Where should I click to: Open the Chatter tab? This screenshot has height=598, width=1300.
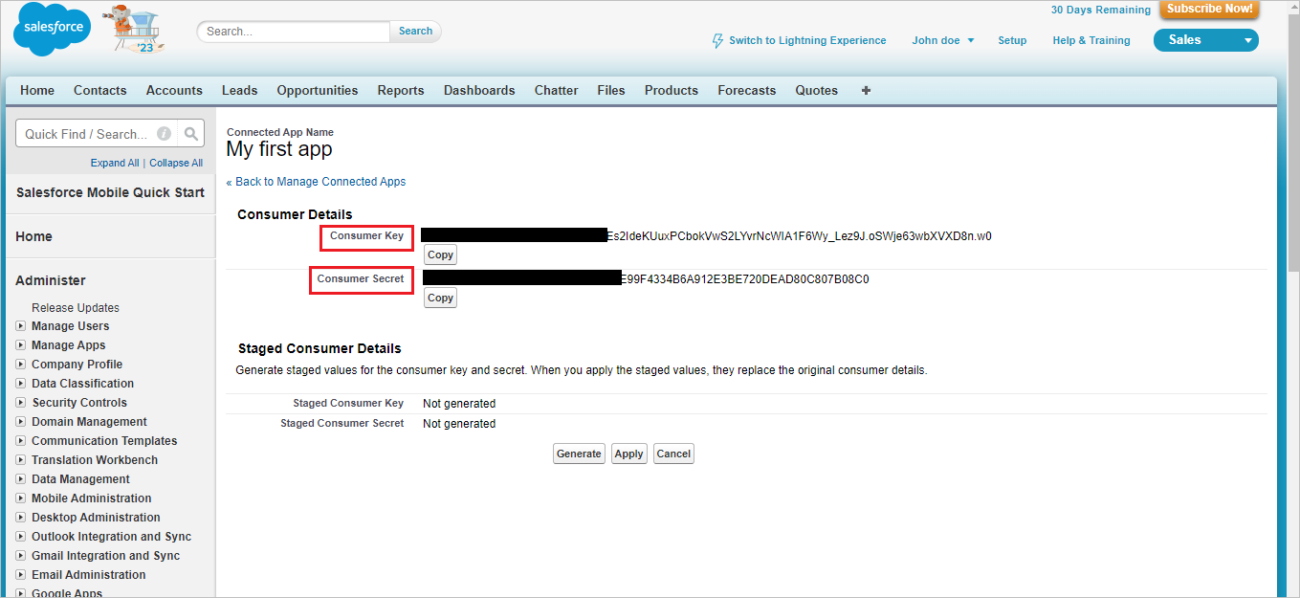(556, 90)
